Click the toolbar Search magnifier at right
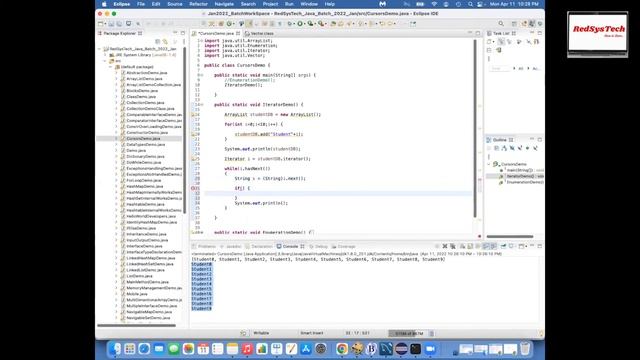 [501, 24]
